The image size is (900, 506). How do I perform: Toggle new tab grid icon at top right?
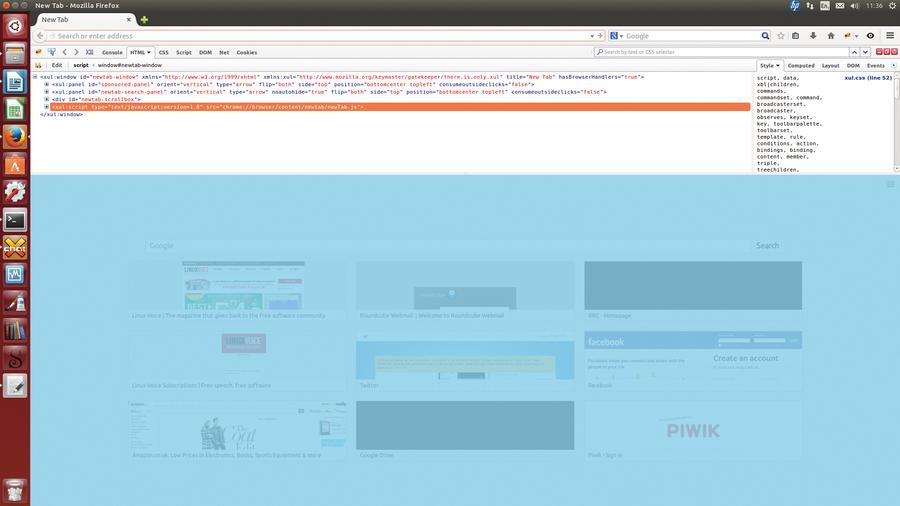coord(890,184)
